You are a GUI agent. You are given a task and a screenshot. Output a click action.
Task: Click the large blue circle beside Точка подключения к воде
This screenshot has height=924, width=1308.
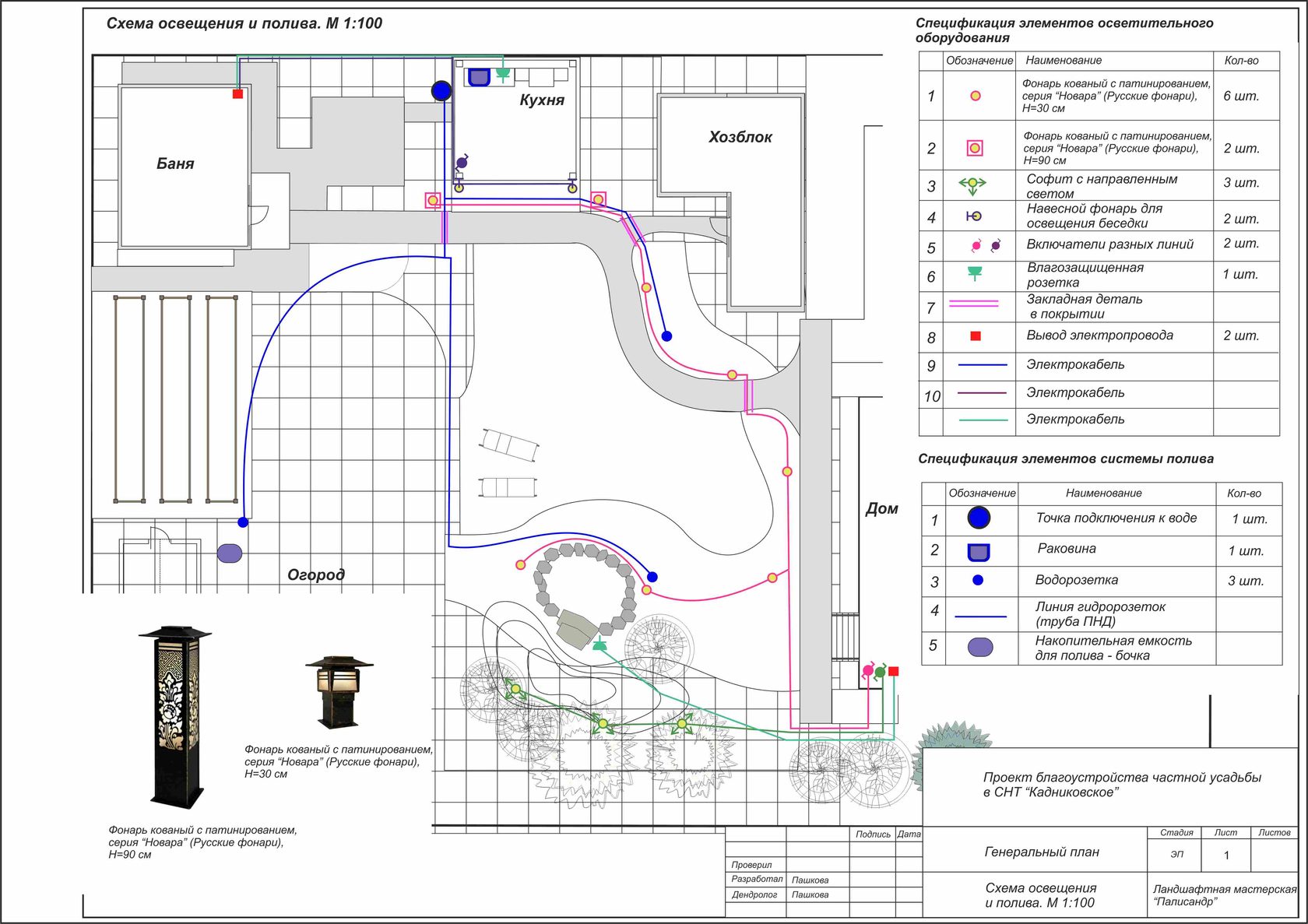[979, 518]
